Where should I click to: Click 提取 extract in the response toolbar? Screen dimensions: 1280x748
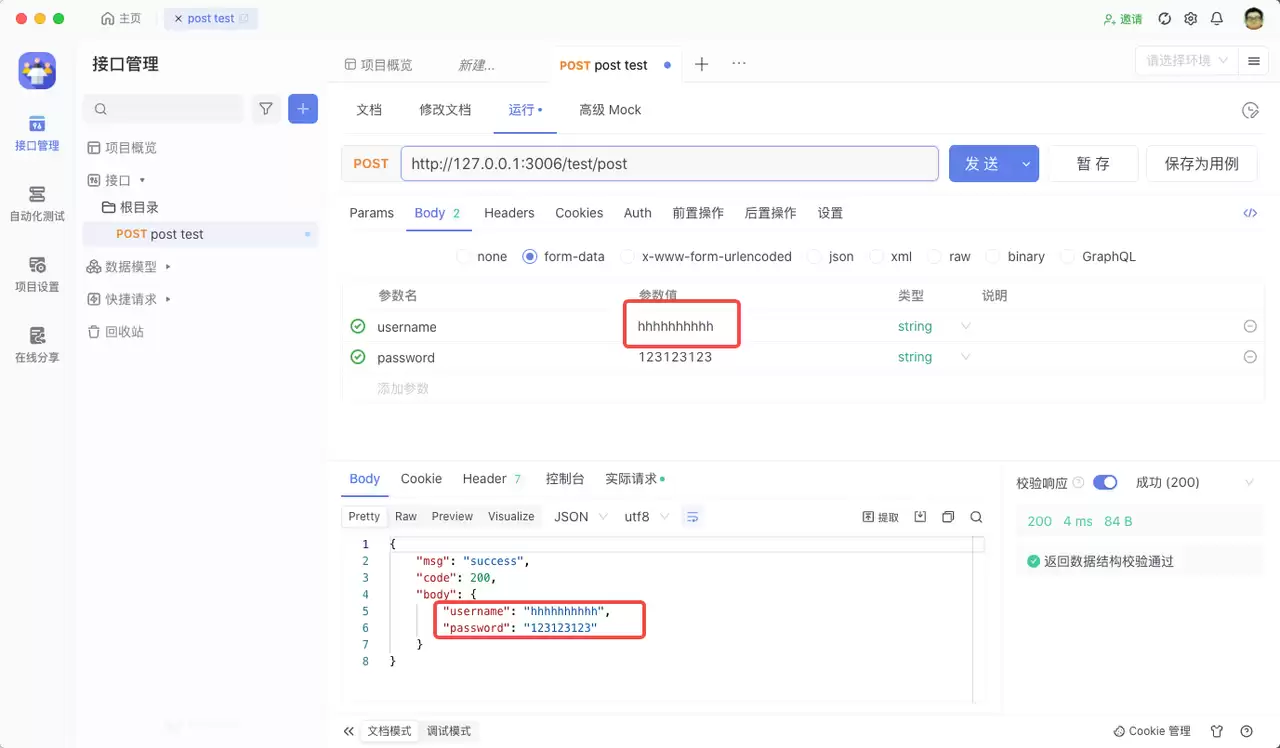tap(881, 517)
